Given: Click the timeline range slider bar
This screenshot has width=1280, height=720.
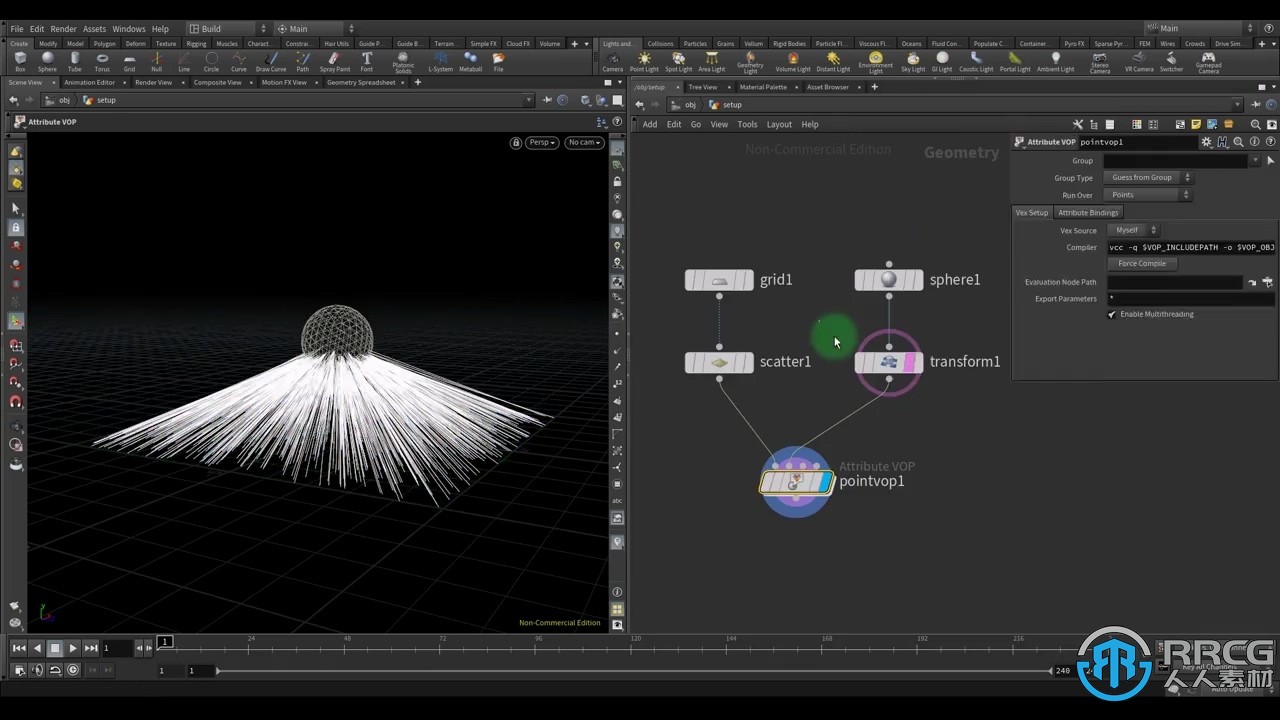Looking at the screenshot, I should click(633, 671).
